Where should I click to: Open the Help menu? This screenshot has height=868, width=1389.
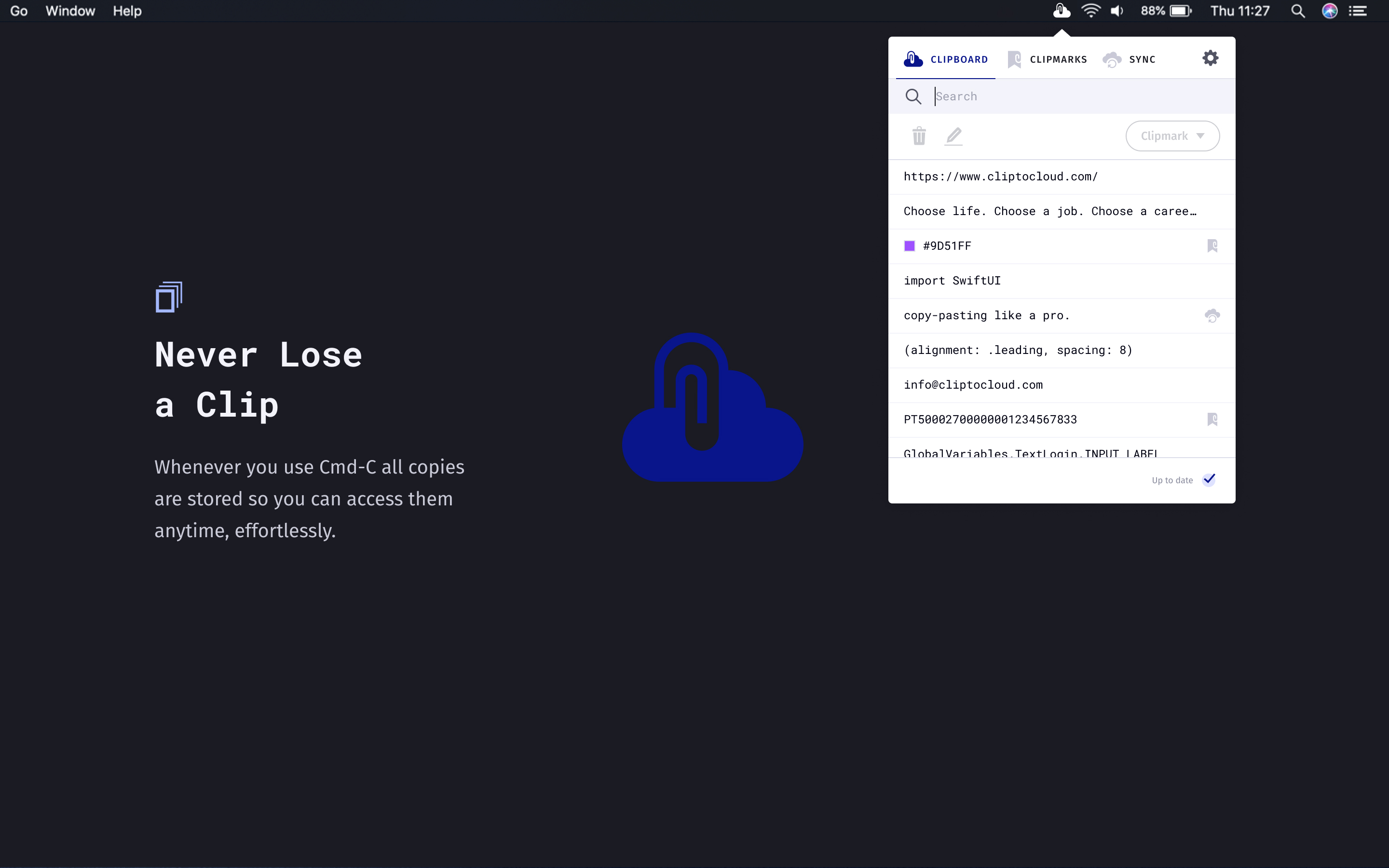tap(127, 11)
